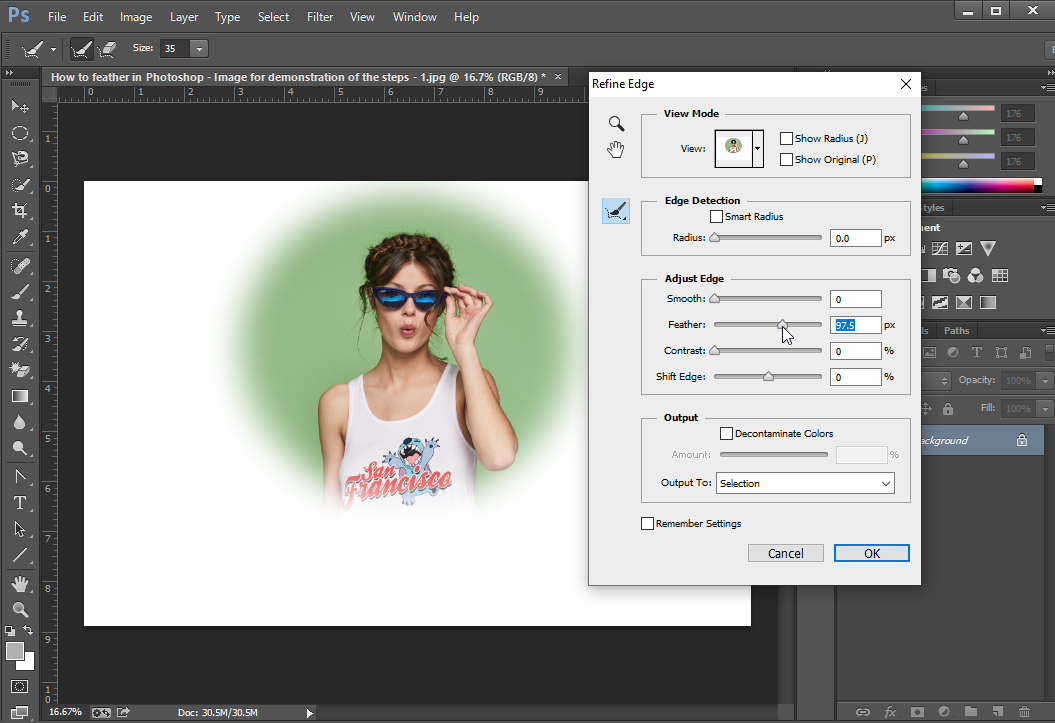Cancel the Refine Edge dialog
The width and height of the screenshot is (1055, 723).
click(785, 554)
